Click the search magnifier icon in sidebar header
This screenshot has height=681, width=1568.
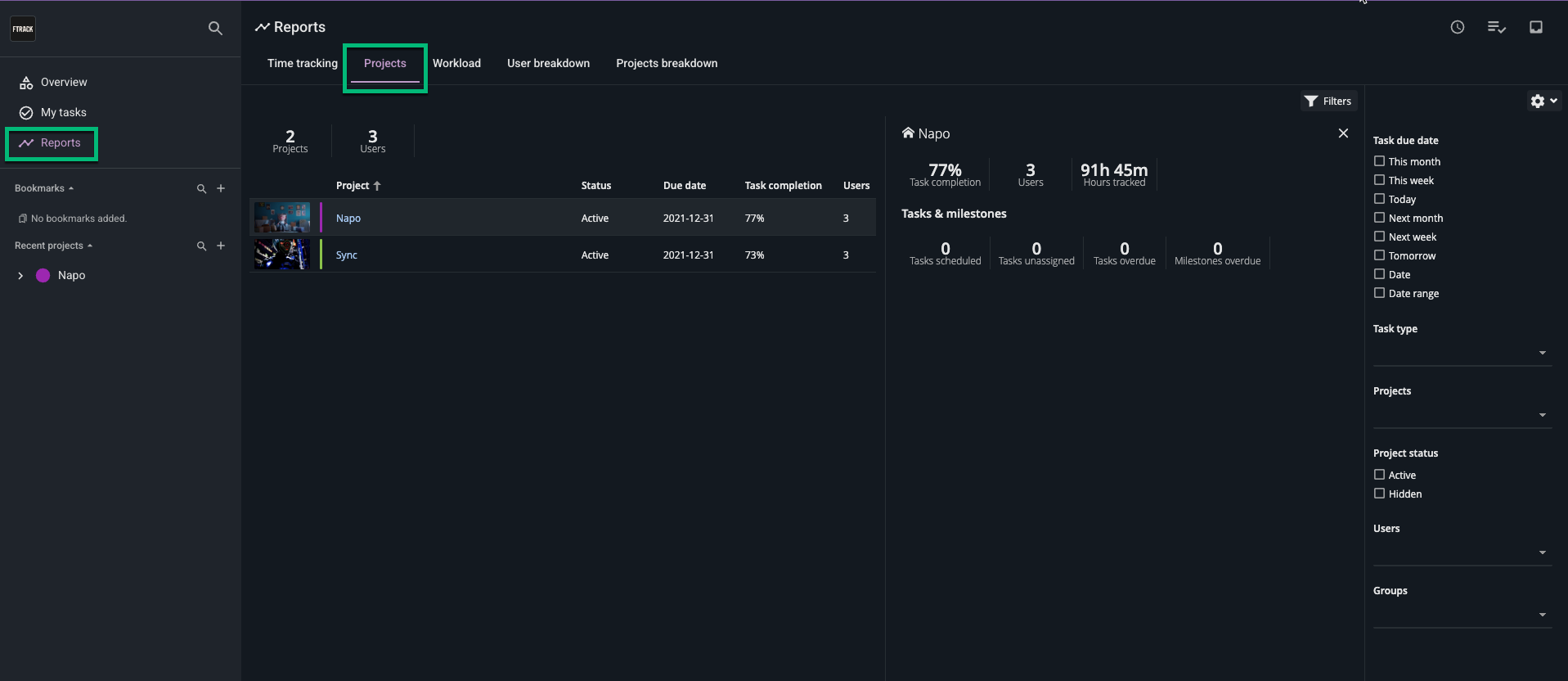(215, 29)
